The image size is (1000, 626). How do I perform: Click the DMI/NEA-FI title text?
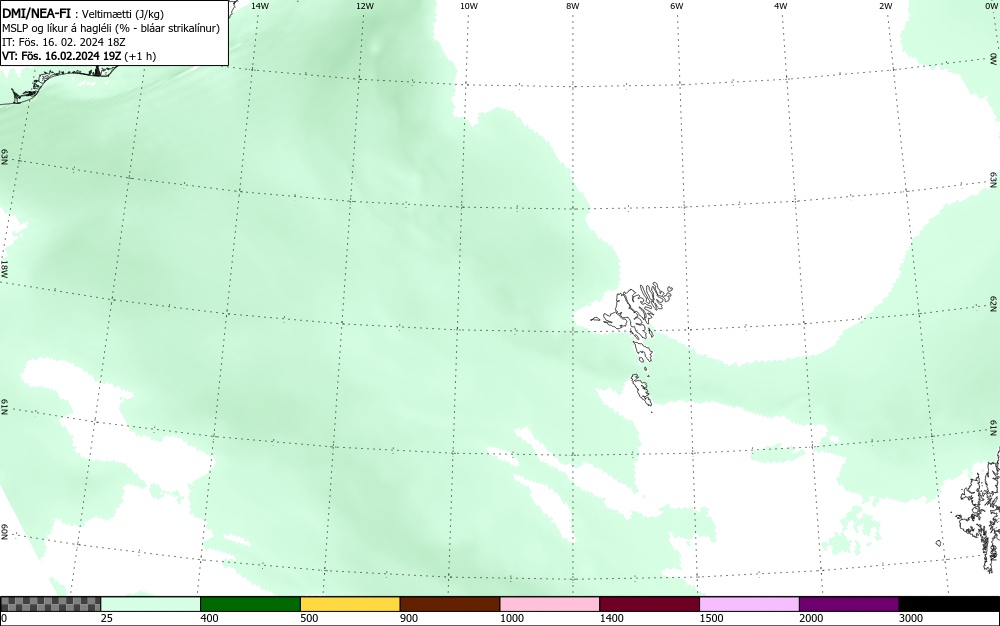(36, 14)
